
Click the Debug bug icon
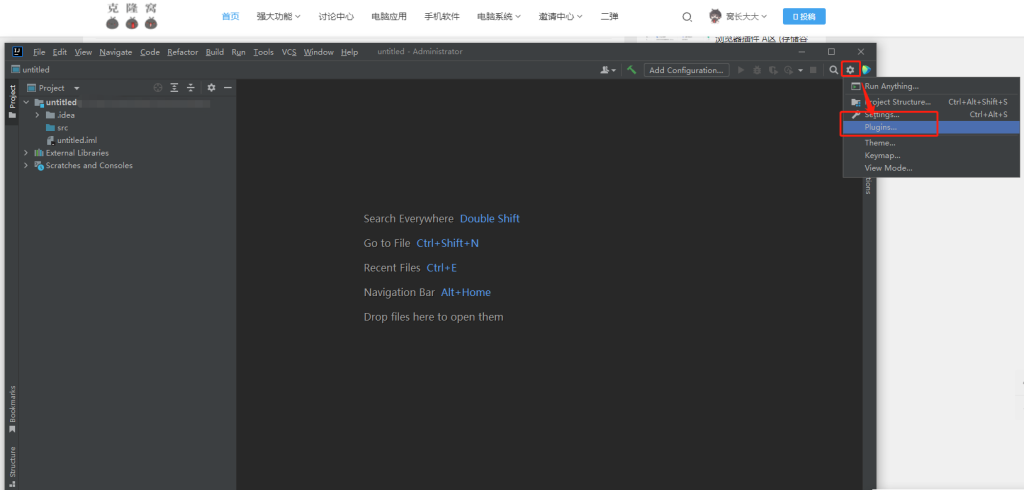point(757,70)
